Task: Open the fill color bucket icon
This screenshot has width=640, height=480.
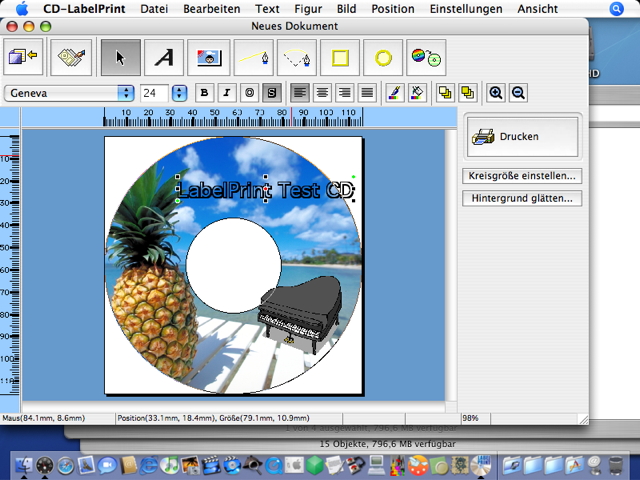Action: 417,93
